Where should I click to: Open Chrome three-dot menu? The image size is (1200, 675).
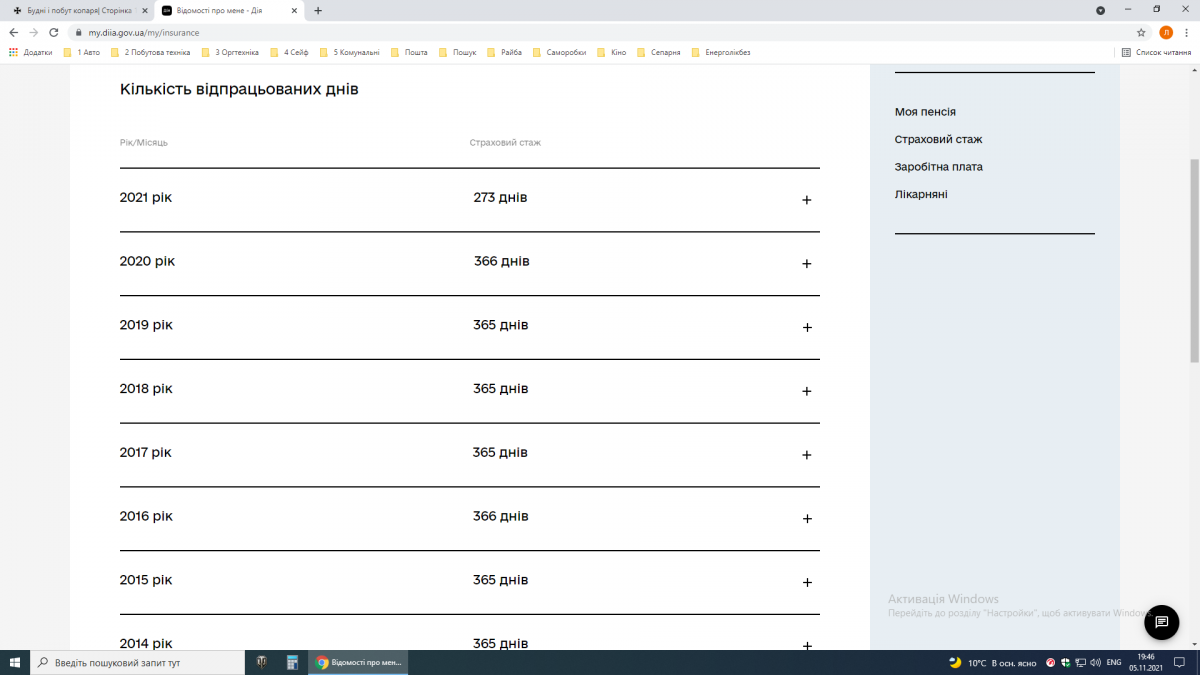[x=1186, y=32]
